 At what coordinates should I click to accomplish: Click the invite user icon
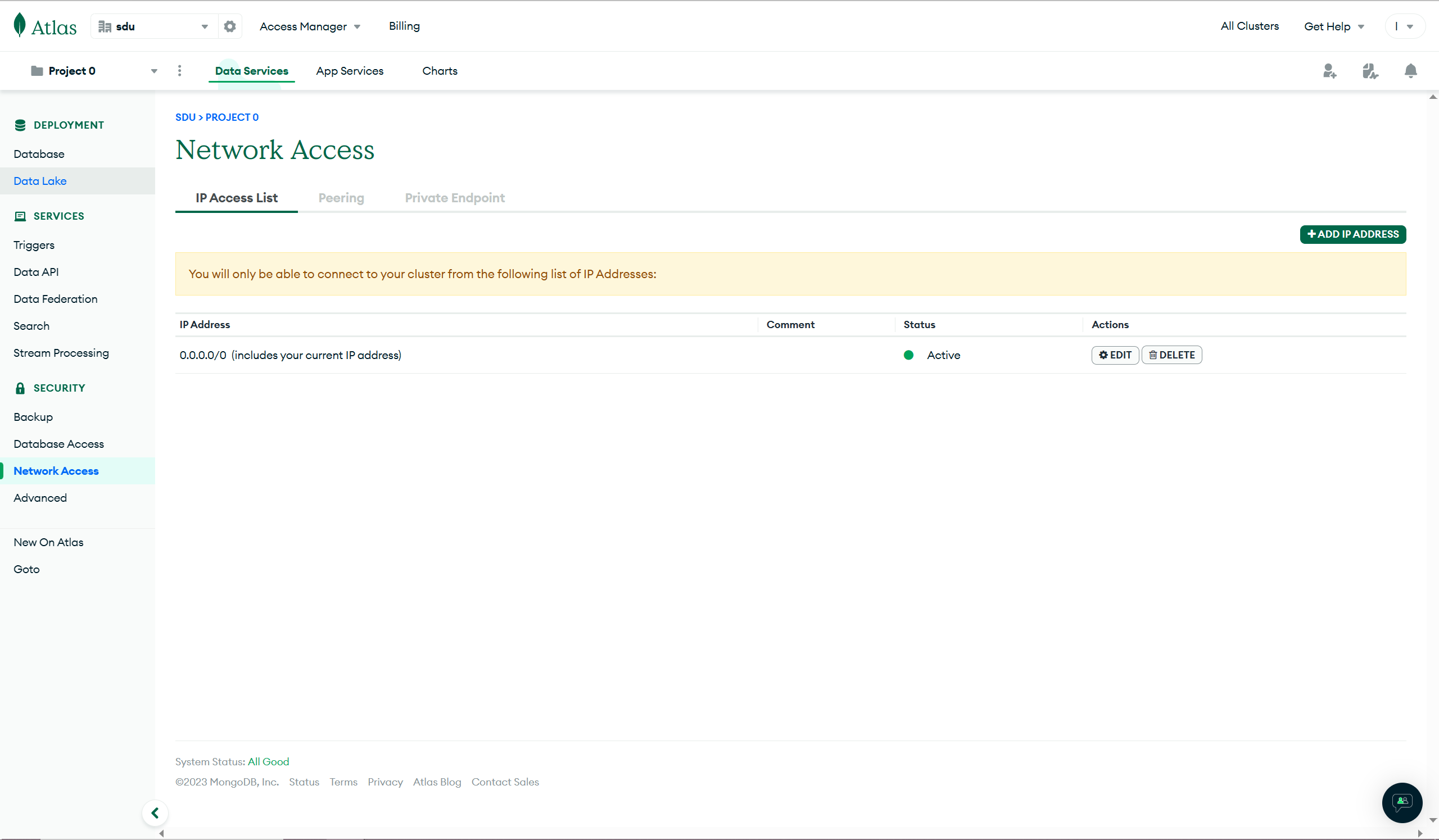[x=1329, y=71]
